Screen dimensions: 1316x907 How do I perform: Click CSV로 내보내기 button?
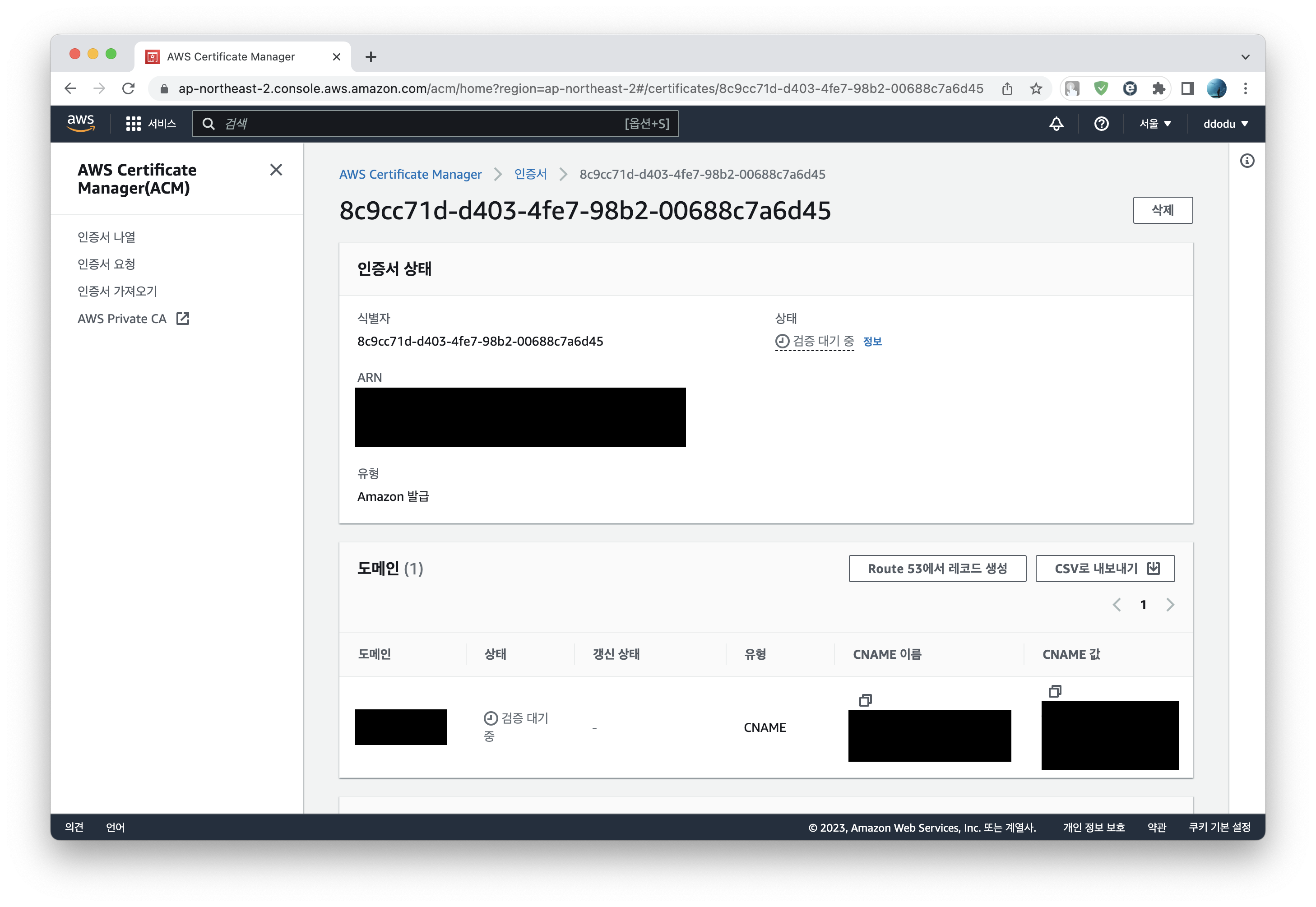coord(1105,569)
